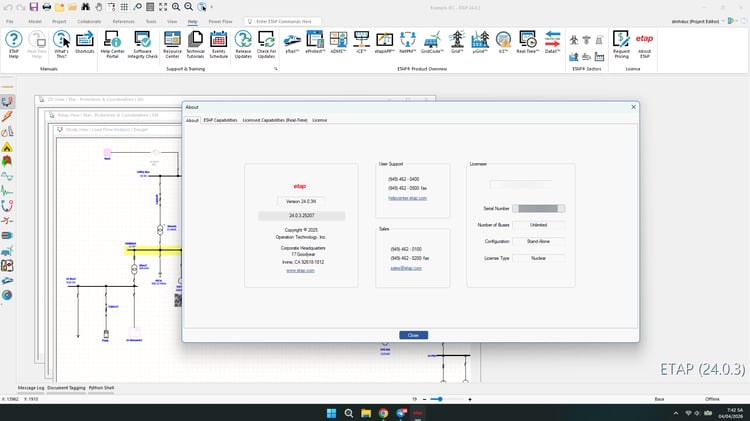Click Request Pricing in License group
750x421 pixels.
621,44
